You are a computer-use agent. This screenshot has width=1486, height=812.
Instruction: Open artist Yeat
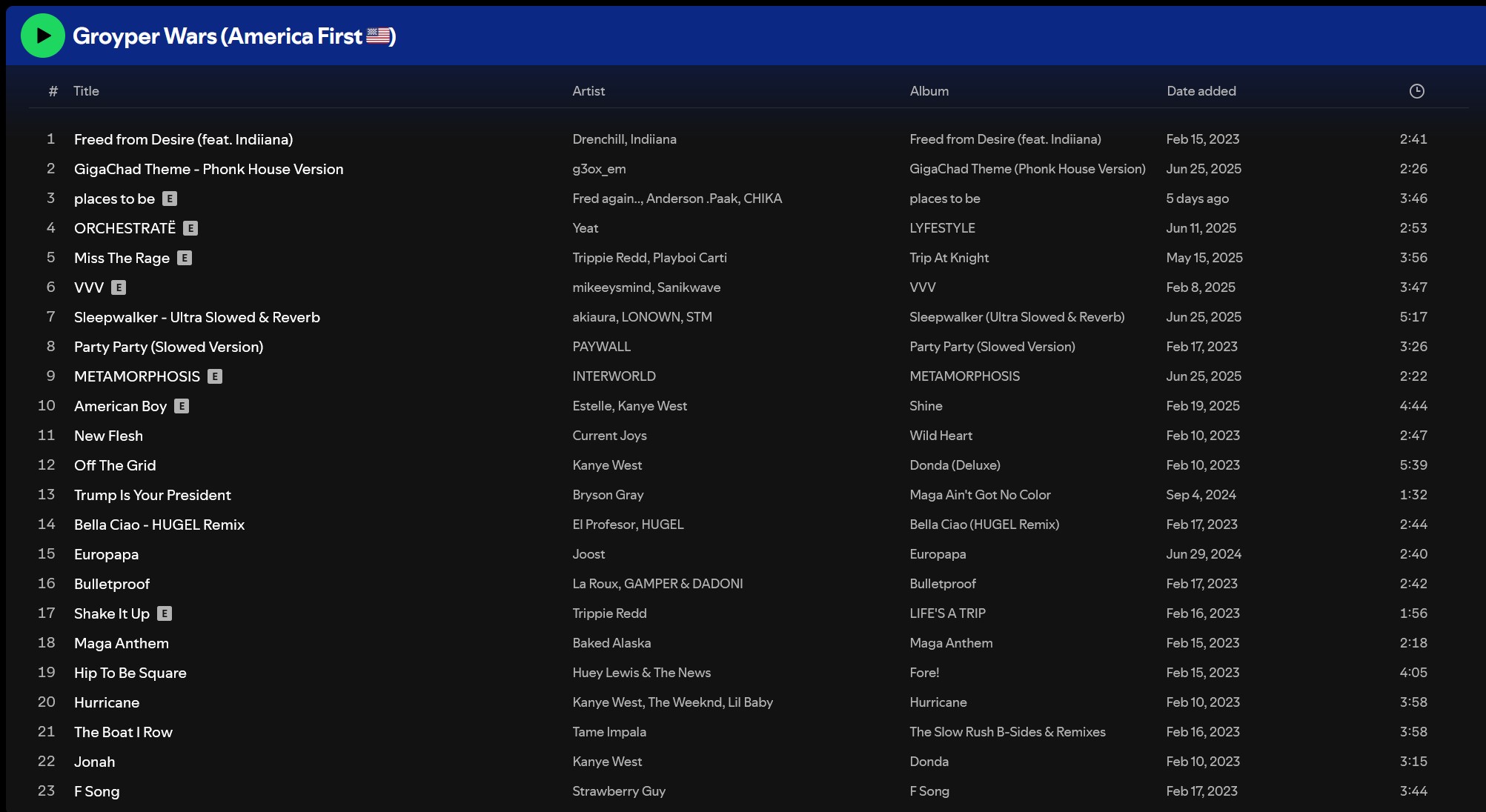pos(585,228)
